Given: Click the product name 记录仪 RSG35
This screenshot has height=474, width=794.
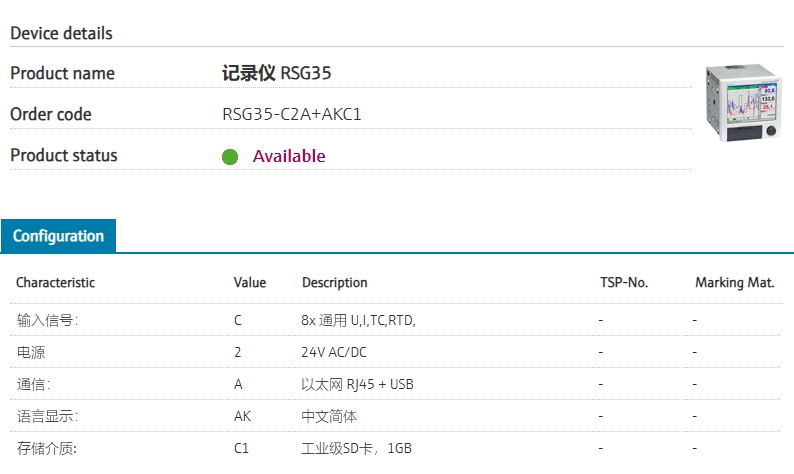Looking at the screenshot, I should [x=276, y=73].
